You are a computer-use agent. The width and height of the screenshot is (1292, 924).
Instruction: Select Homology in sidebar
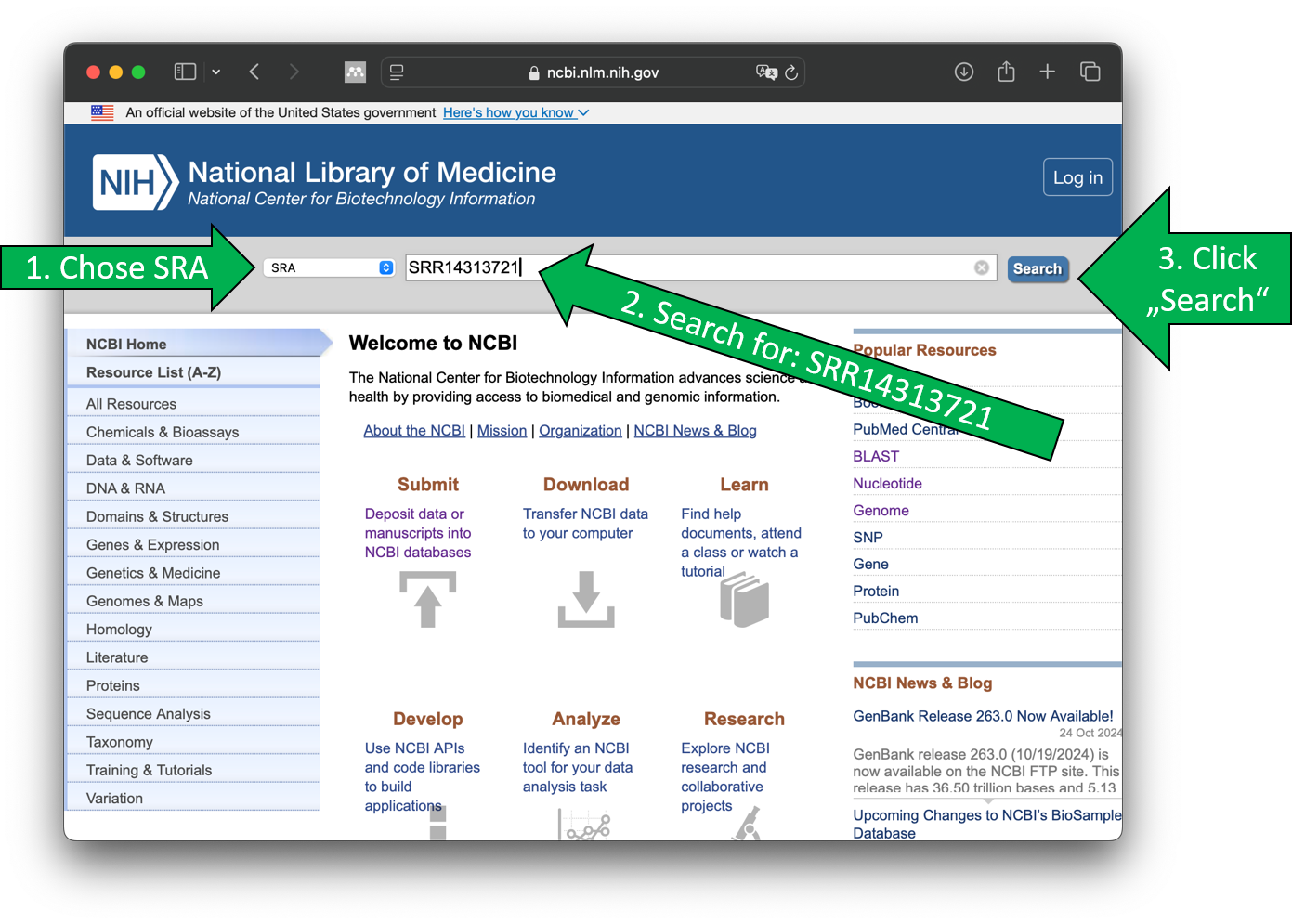(119, 630)
